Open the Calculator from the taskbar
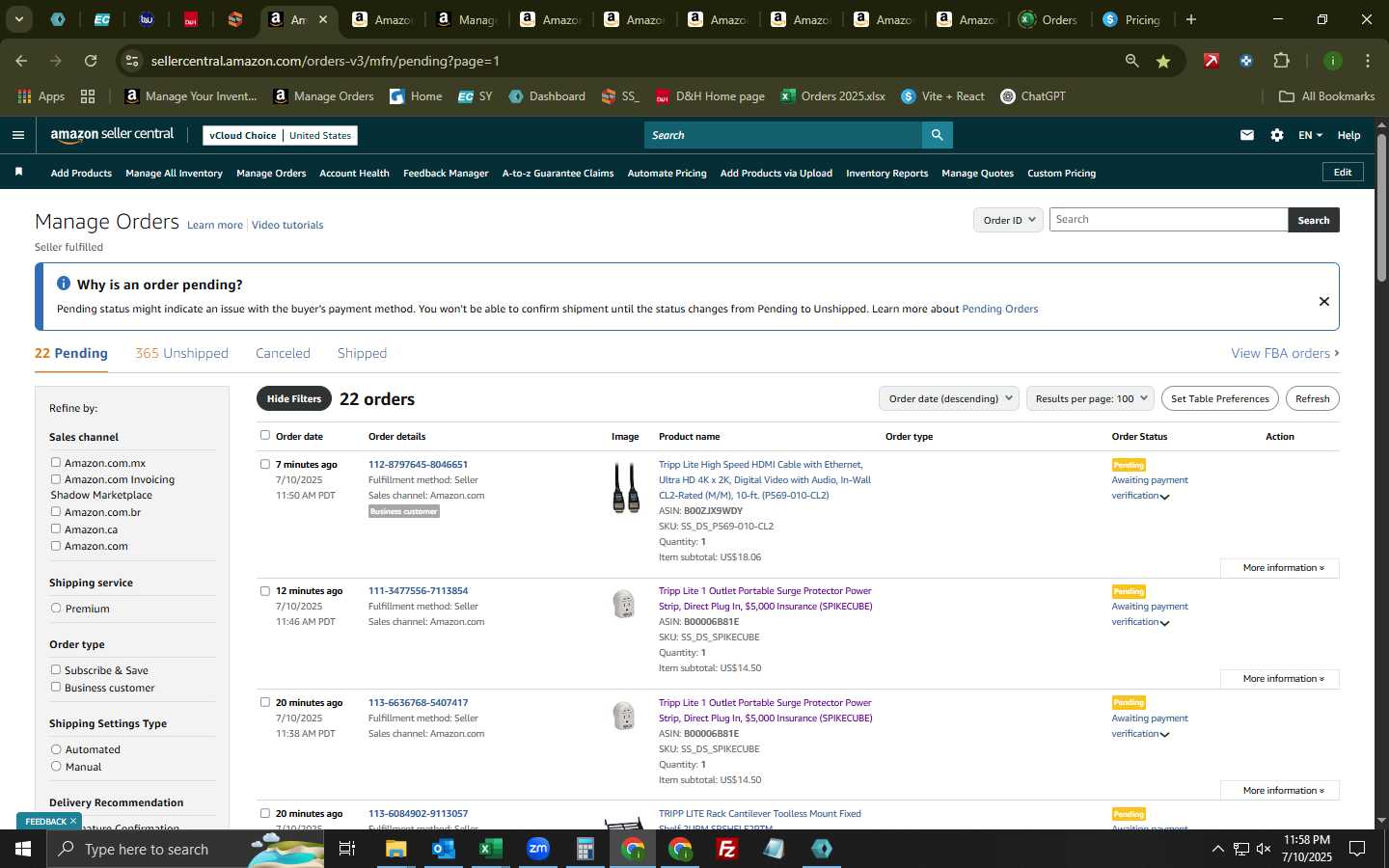The height and width of the screenshot is (868, 1389). coord(586,849)
